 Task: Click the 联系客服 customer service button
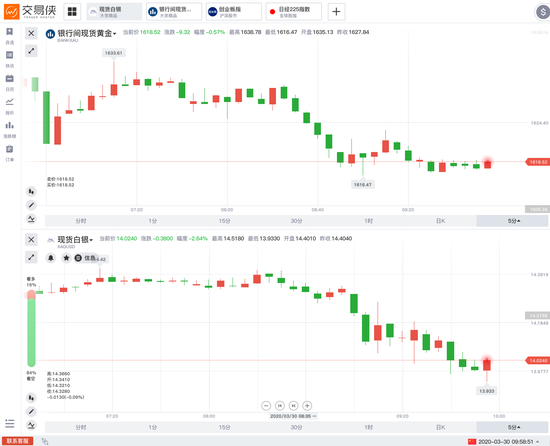[17, 441]
